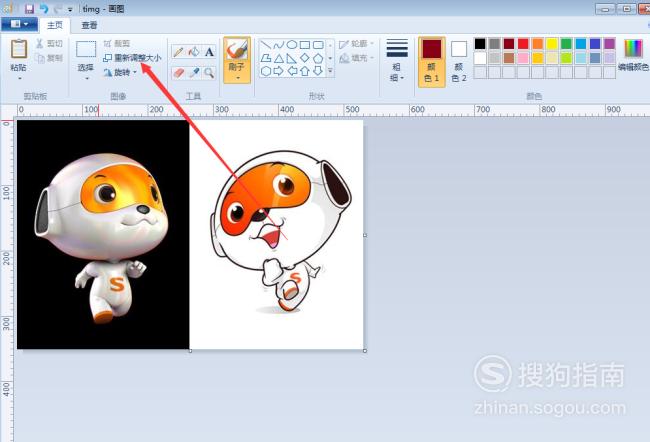This screenshot has height=442, width=650.
Task: Pick the orange color swatch in top row
Action: coord(538,44)
